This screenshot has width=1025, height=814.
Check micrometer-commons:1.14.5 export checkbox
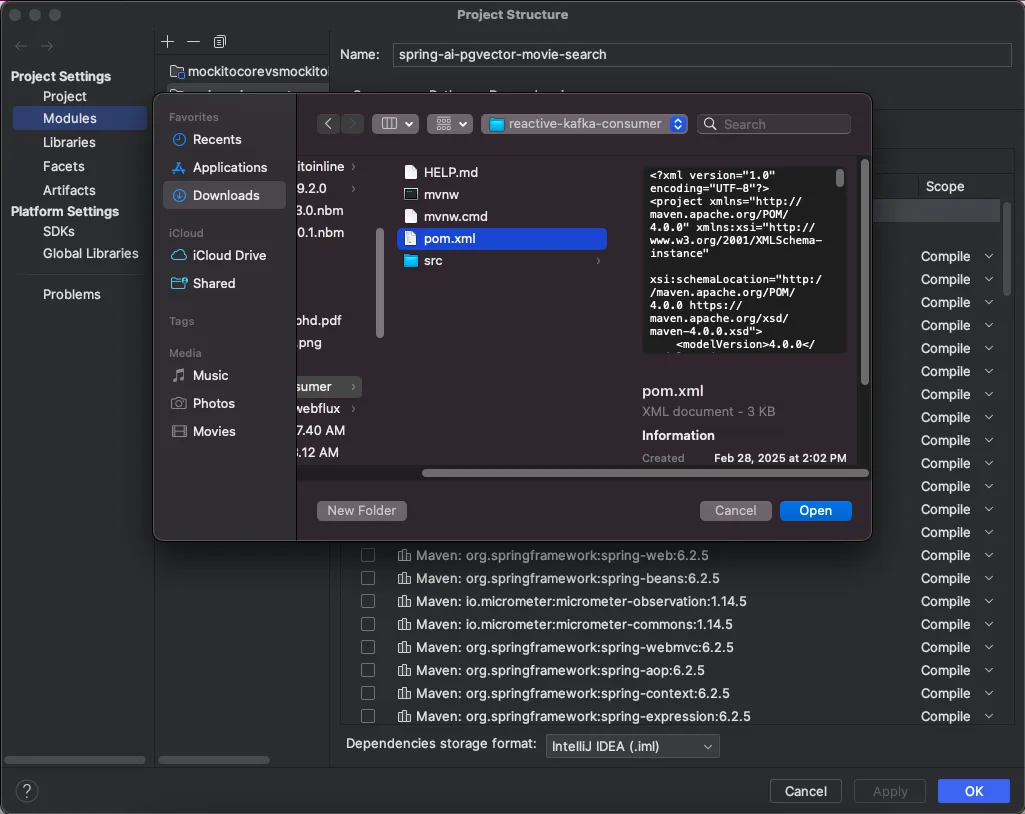pyautogui.click(x=368, y=624)
